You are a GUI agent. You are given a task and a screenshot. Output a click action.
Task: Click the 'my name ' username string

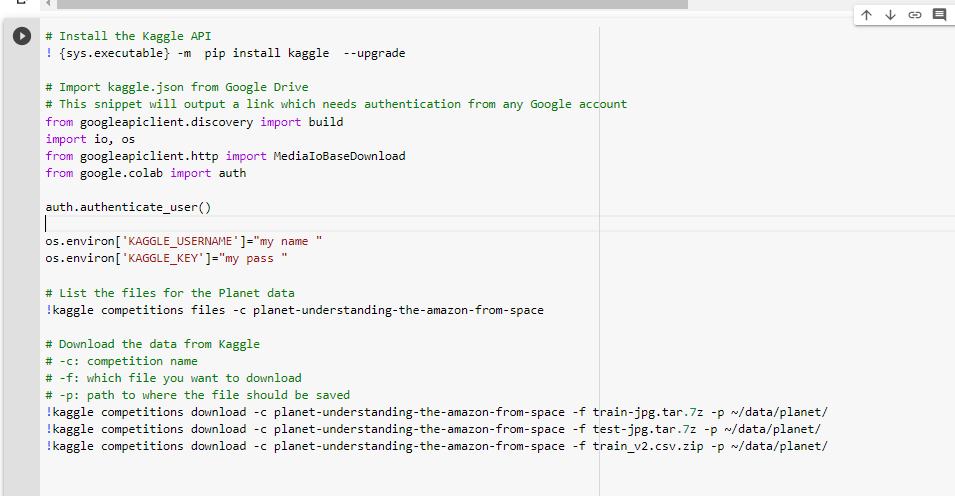[x=290, y=241]
